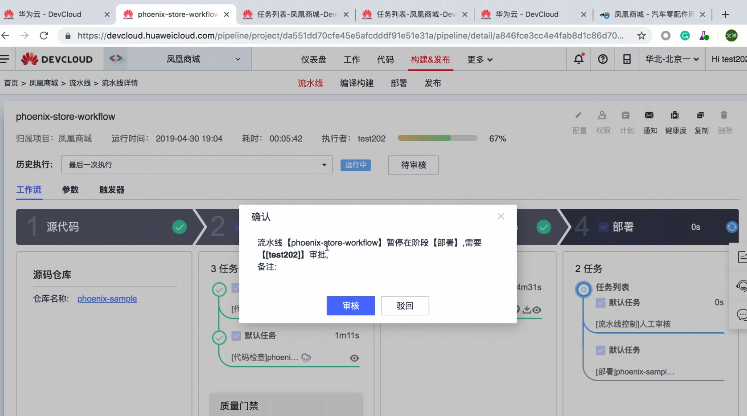Click the eye icon beside the download icon
This screenshot has width=747, height=416.
coord(537,310)
